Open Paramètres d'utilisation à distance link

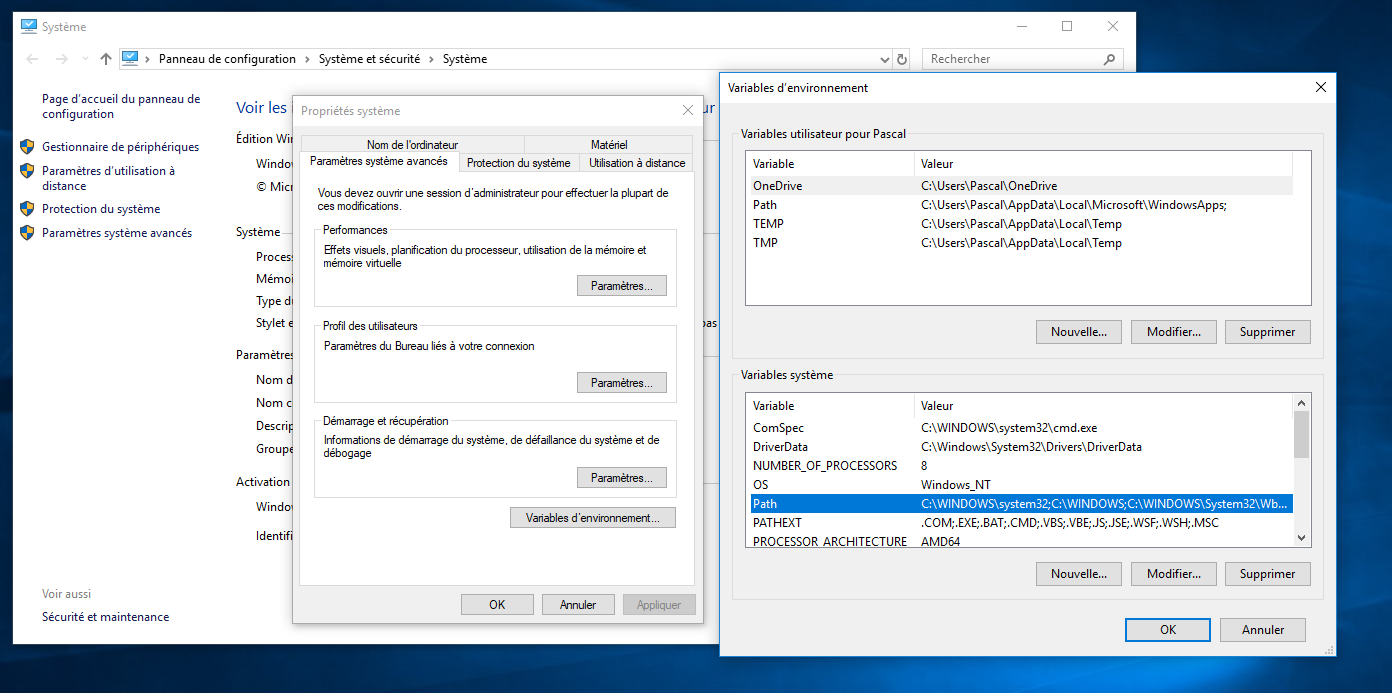(x=108, y=178)
